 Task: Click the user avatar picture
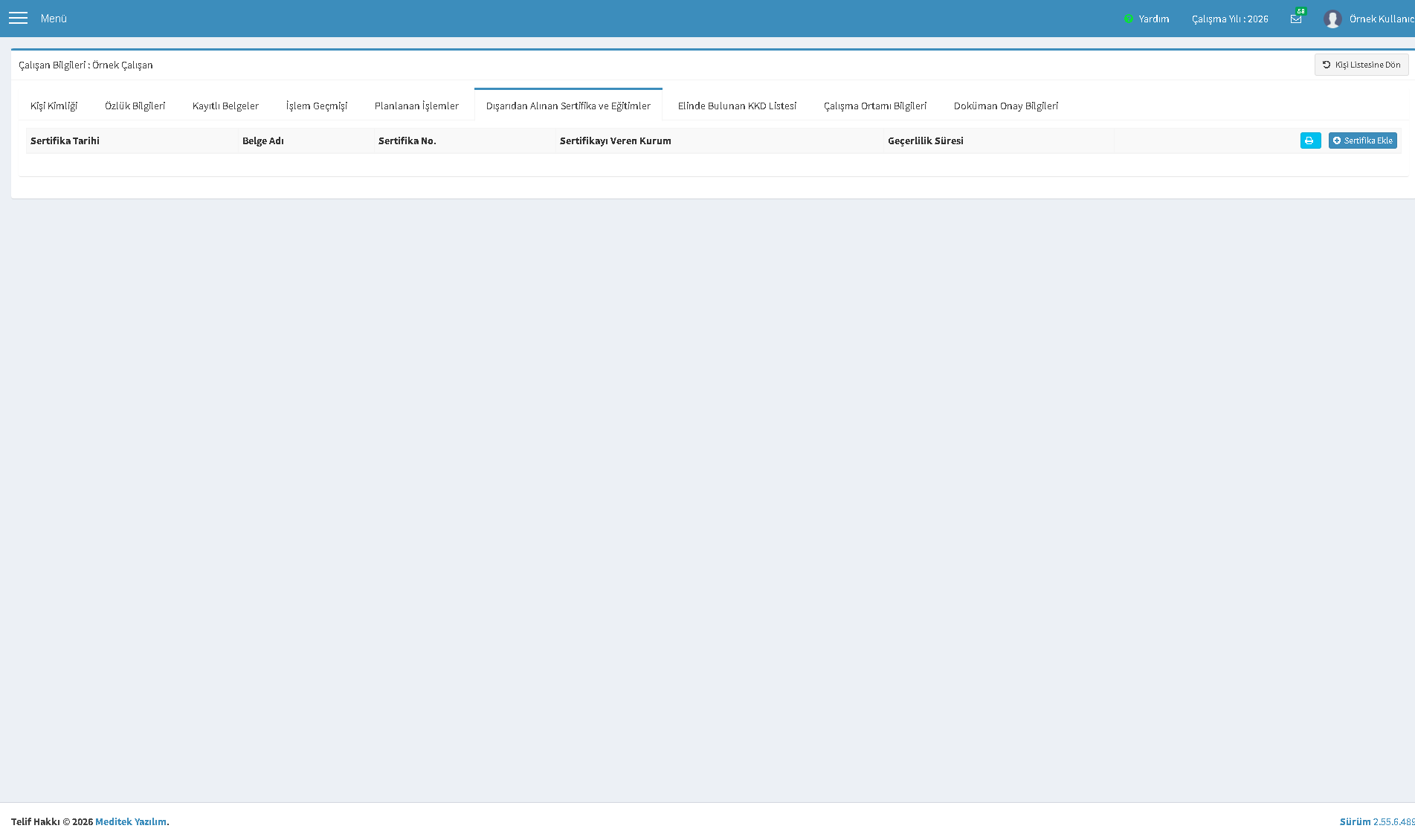[1332, 19]
